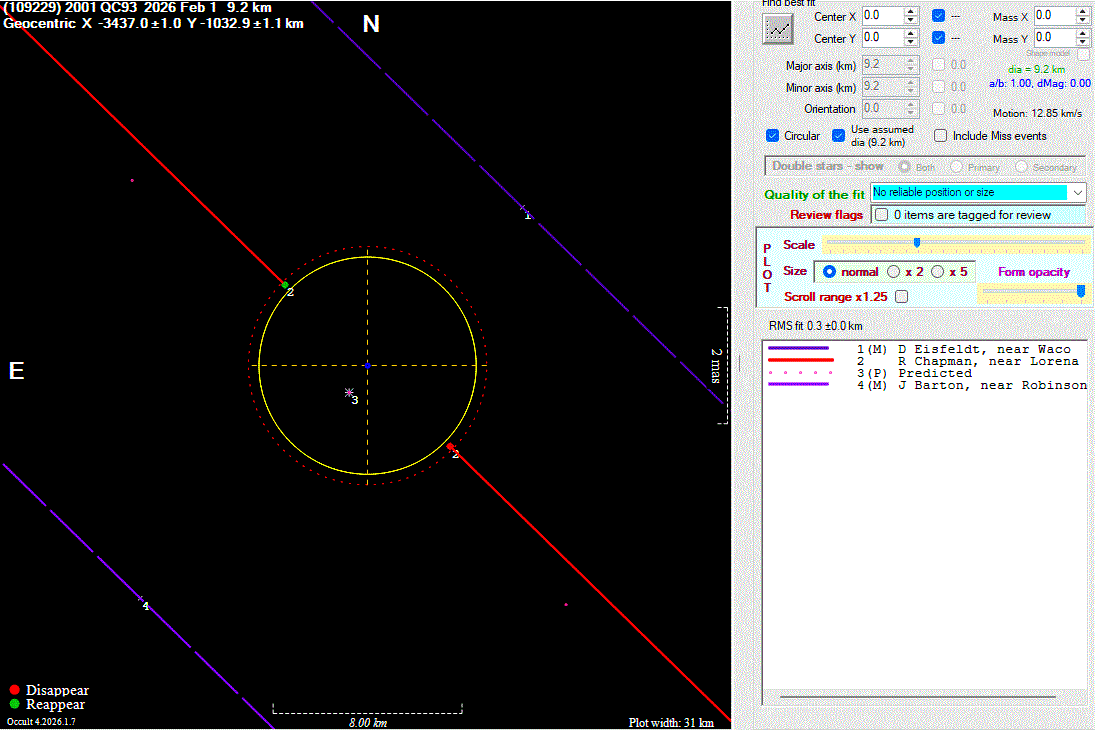Select plot size x 5
The height and width of the screenshot is (730, 1095).
point(937,272)
